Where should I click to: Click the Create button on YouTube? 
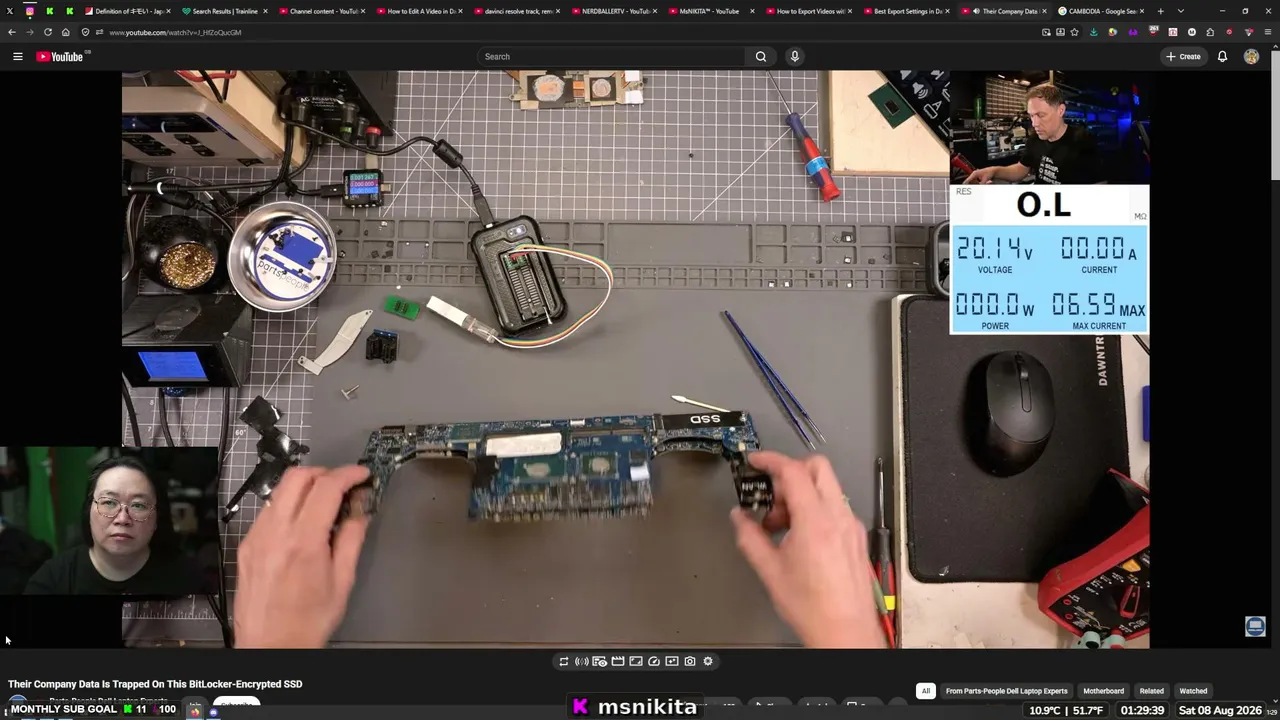(1183, 56)
